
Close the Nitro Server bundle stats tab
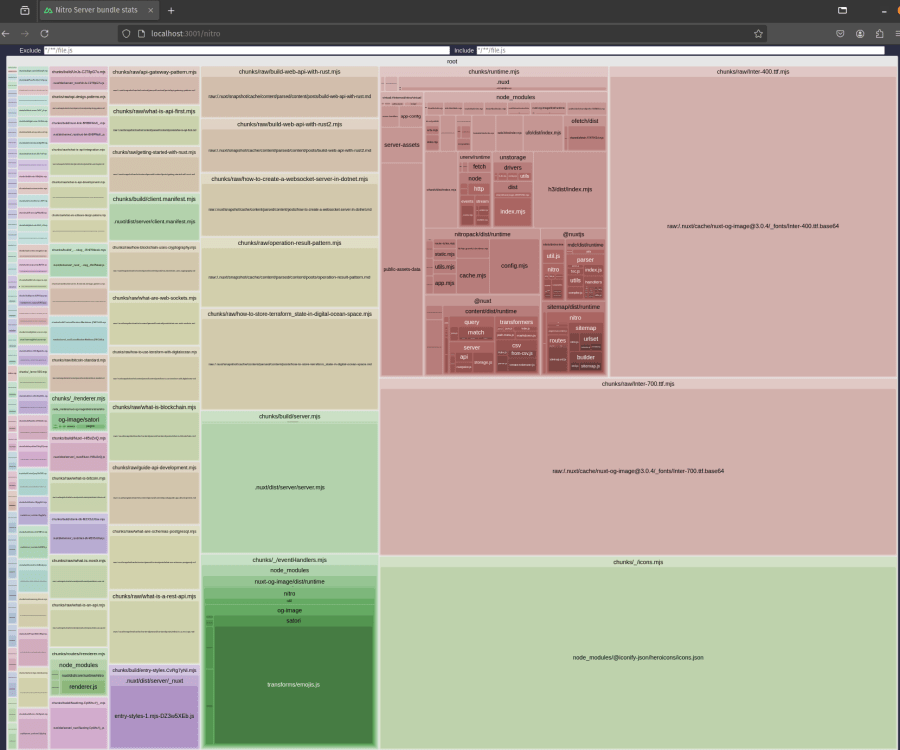point(150,10)
